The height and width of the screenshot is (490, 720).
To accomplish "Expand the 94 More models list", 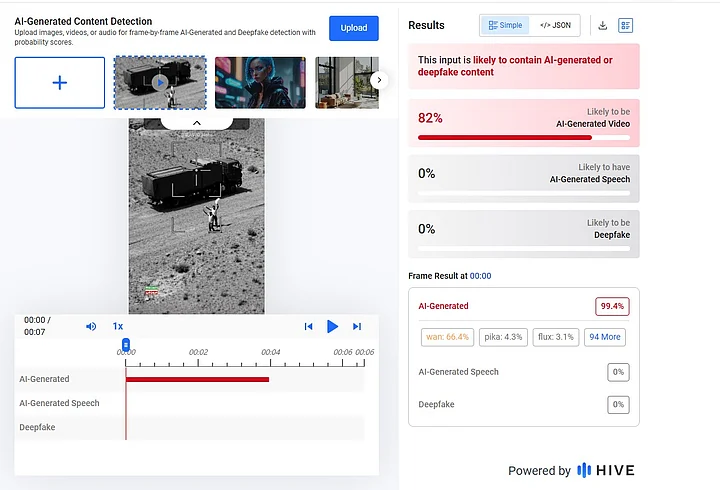I will point(604,337).
